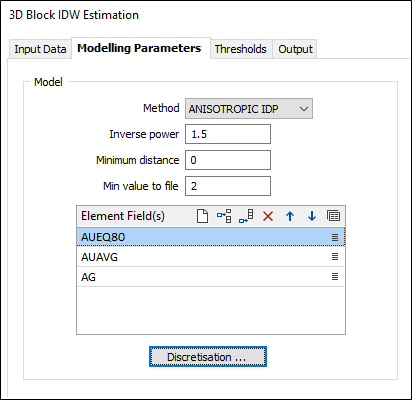412x400 pixels.
Task: Open the Method dropdown showing ANISOTROPIC IDP
Action: pos(249,109)
